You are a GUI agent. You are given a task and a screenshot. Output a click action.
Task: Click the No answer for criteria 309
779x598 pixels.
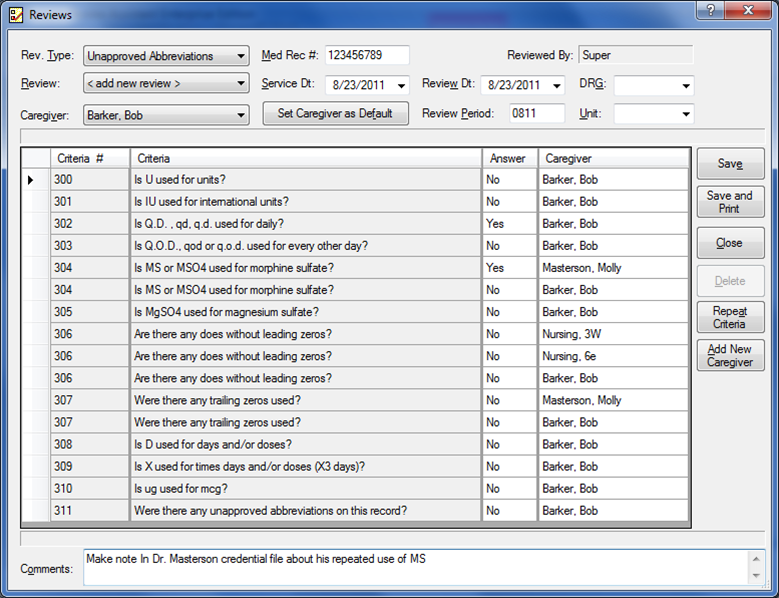[510, 466]
